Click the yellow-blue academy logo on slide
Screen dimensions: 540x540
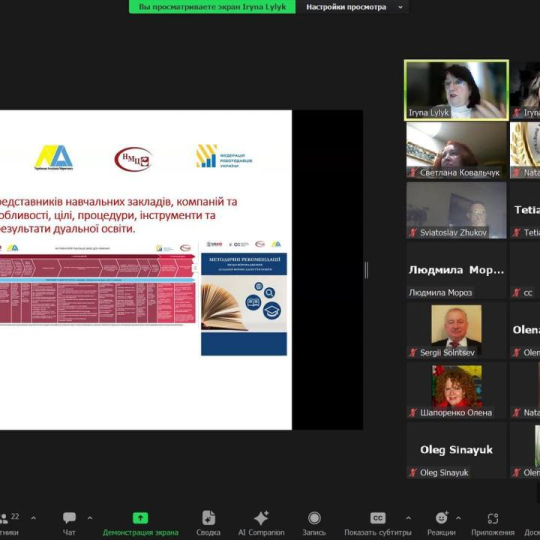54,158
